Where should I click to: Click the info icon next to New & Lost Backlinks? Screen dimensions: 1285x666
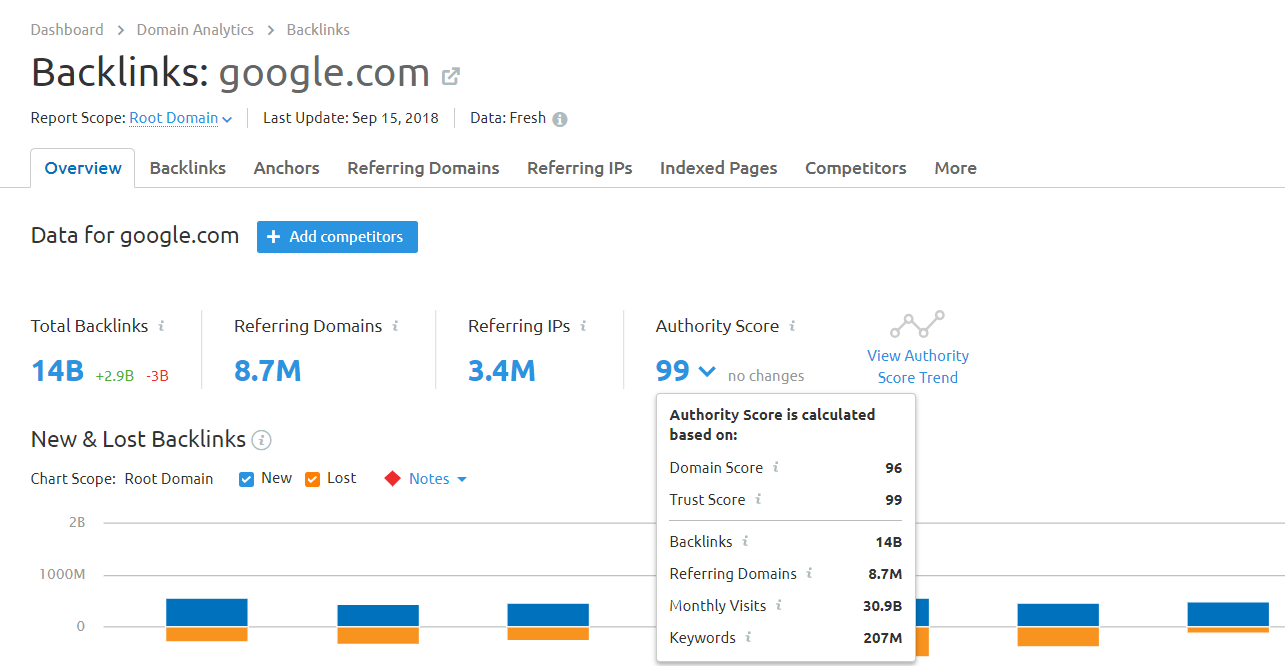[x=261, y=440]
